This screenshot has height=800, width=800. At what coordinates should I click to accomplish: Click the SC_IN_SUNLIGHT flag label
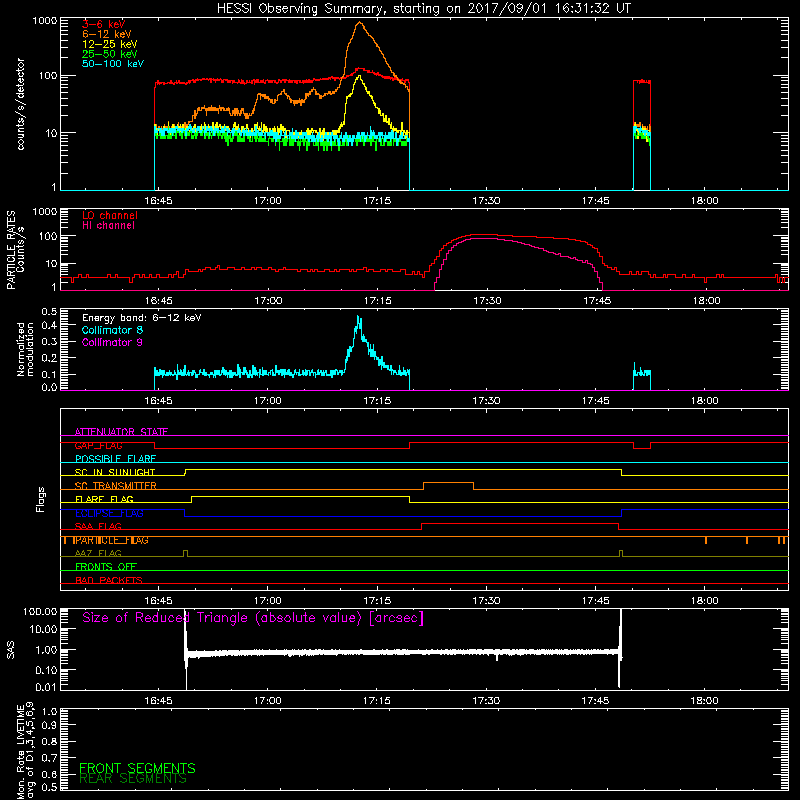pyautogui.click(x=115, y=472)
